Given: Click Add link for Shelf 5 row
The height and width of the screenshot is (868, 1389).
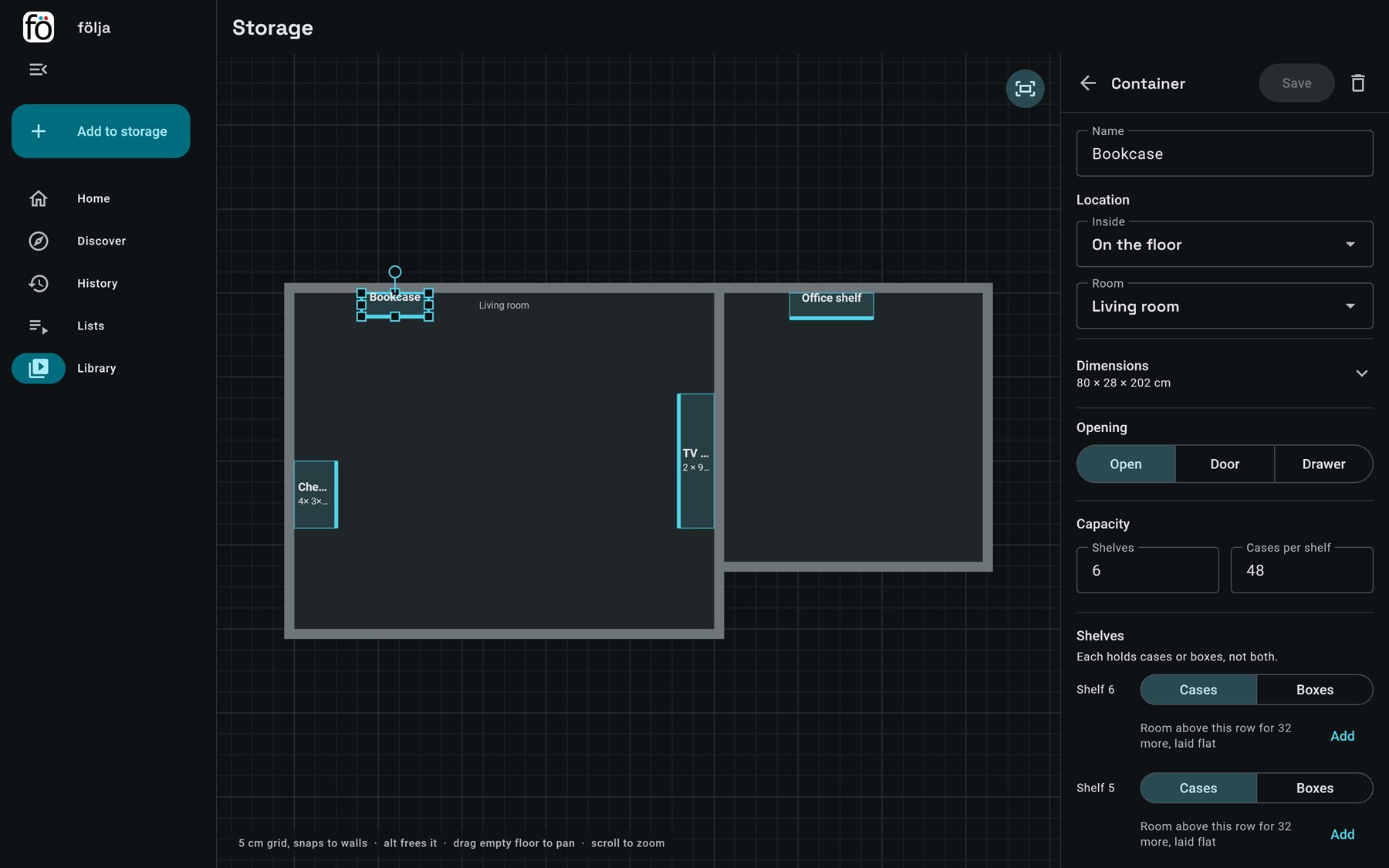Looking at the screenshot, I should pos(1342,834).
